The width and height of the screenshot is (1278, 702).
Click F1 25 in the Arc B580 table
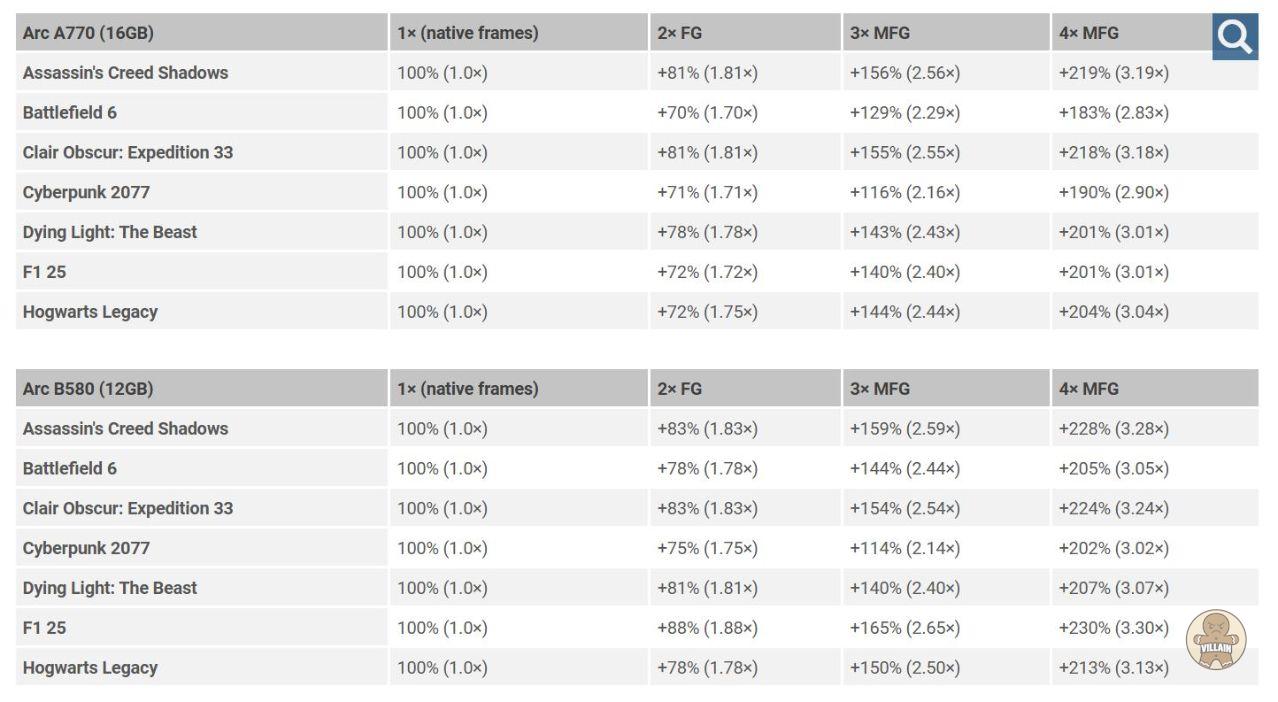pos(45,628)
